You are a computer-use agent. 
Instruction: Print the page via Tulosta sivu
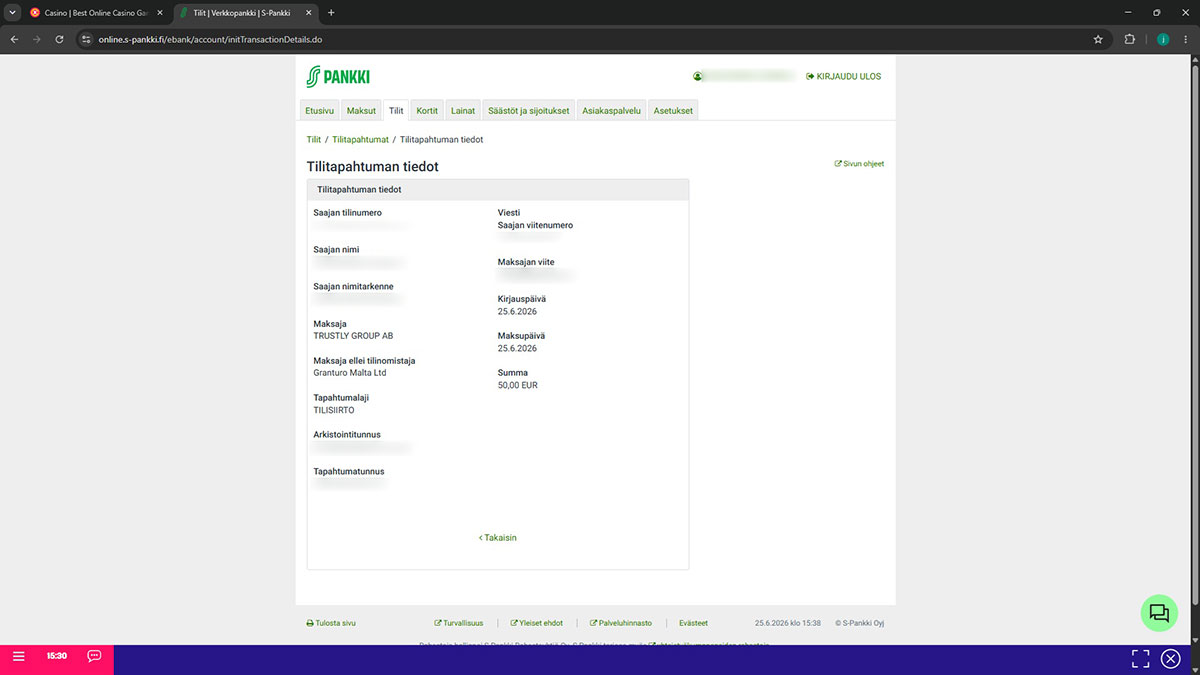click(x=331, y=623)
